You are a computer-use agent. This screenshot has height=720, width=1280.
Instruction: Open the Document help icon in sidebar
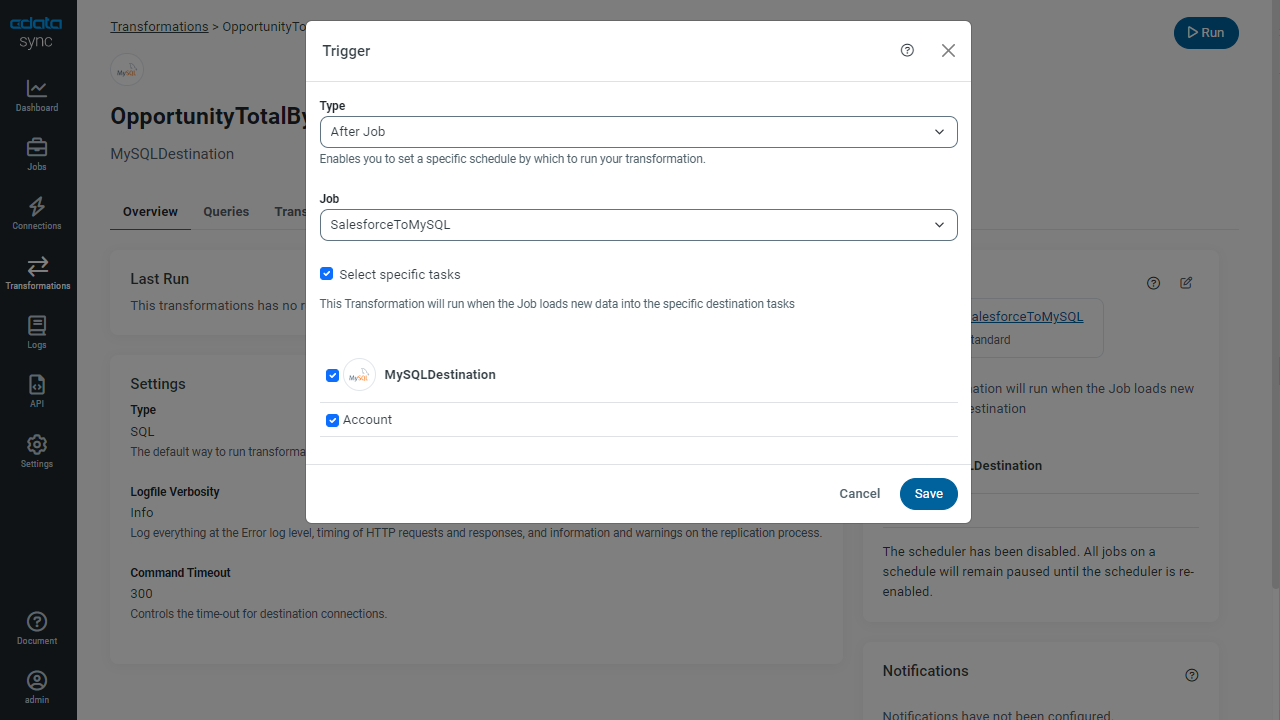37,628
